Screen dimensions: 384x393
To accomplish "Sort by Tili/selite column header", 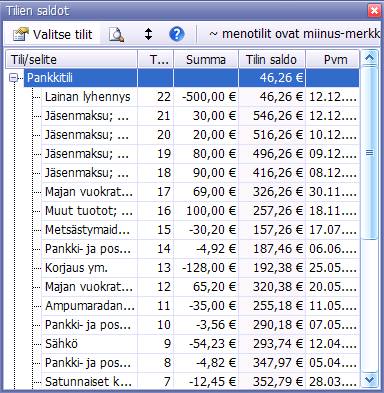I will (x=71, y=60).
